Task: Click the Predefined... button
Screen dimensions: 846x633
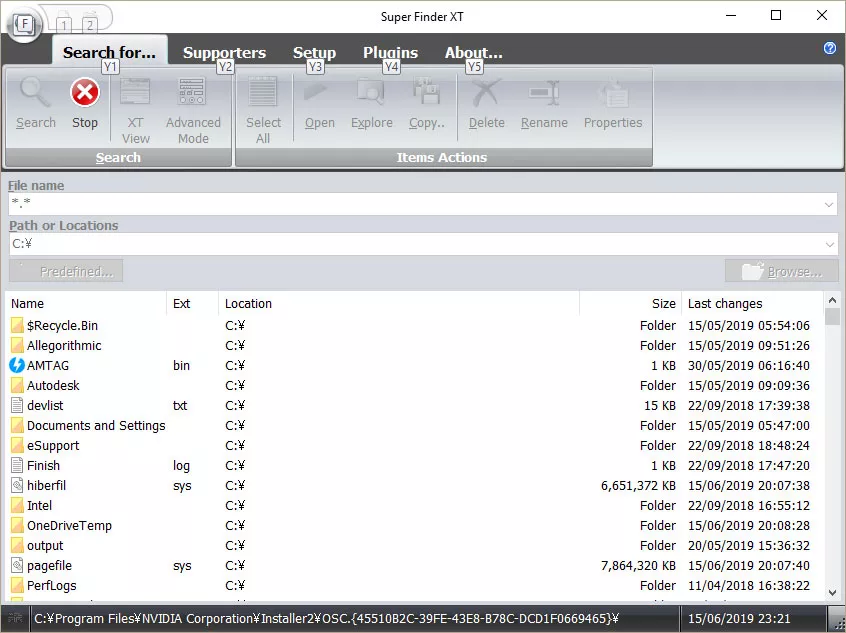Action: click(66, 271)
